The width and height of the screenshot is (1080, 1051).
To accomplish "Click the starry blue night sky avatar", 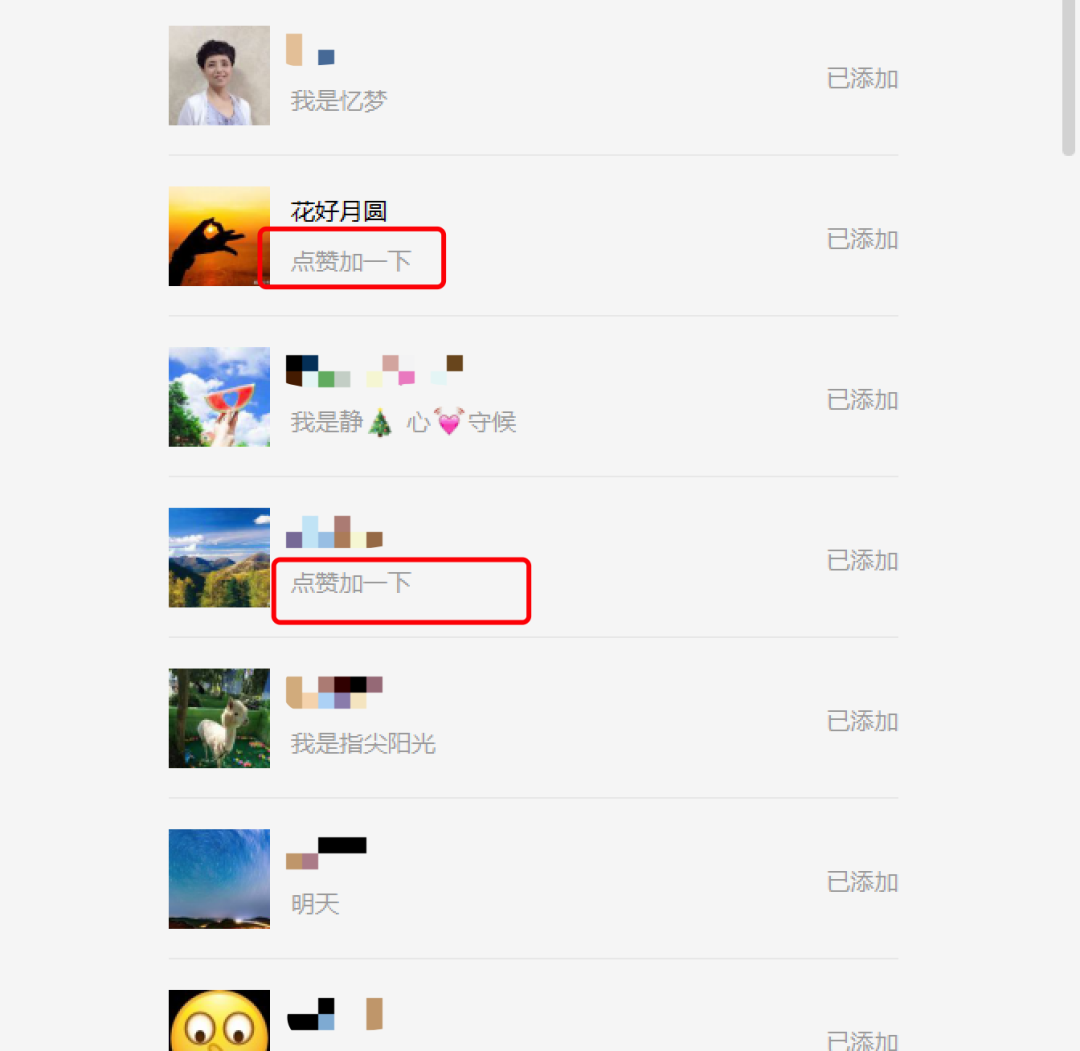I will click(219, 879).
